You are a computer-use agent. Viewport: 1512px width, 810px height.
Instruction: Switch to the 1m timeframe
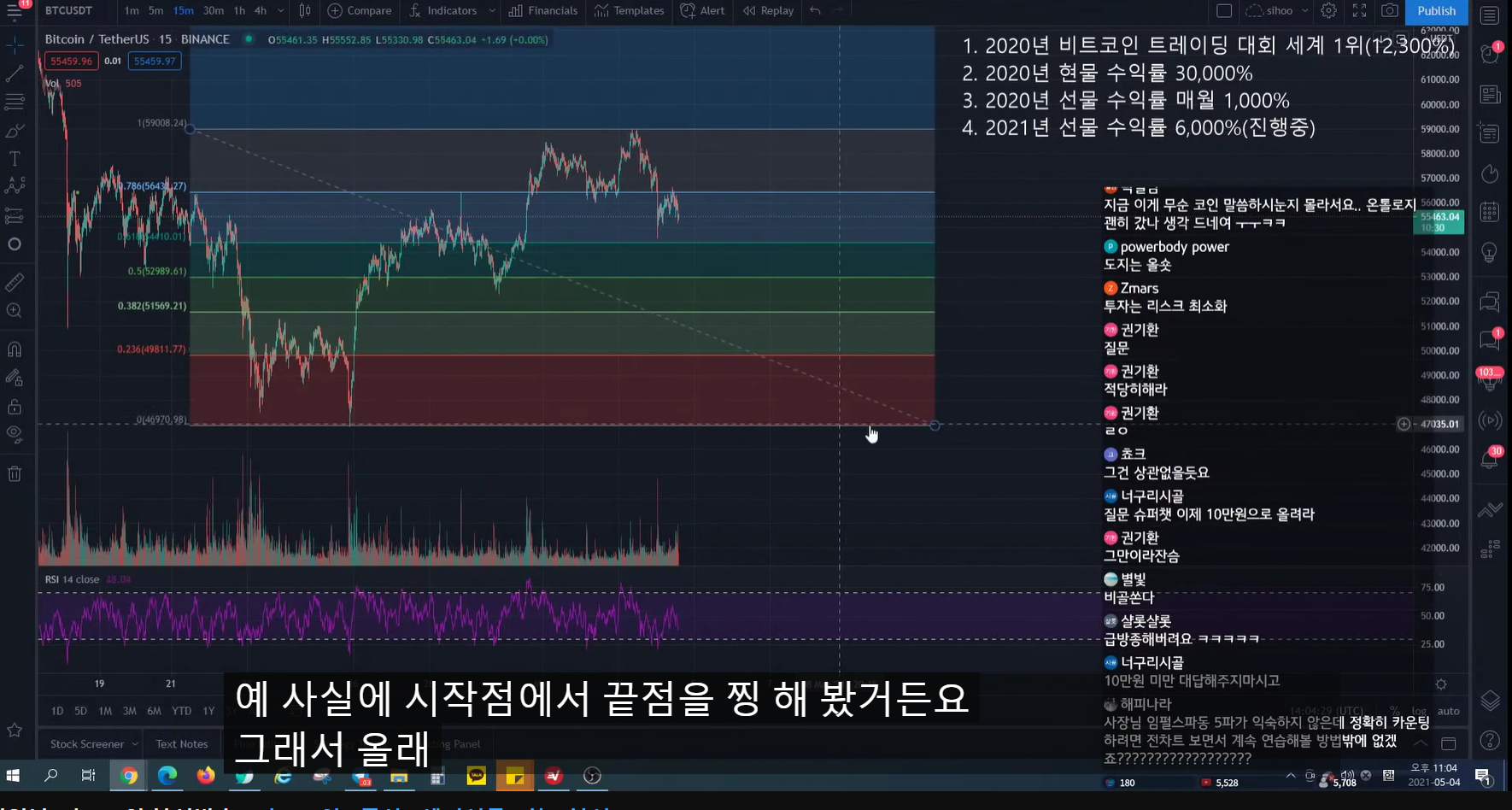pos(132,11)
